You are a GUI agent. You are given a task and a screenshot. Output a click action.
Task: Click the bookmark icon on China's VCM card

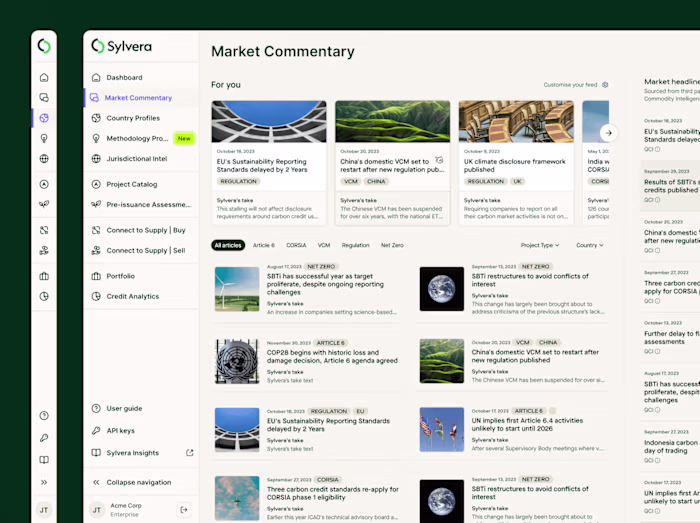point(439,160)
